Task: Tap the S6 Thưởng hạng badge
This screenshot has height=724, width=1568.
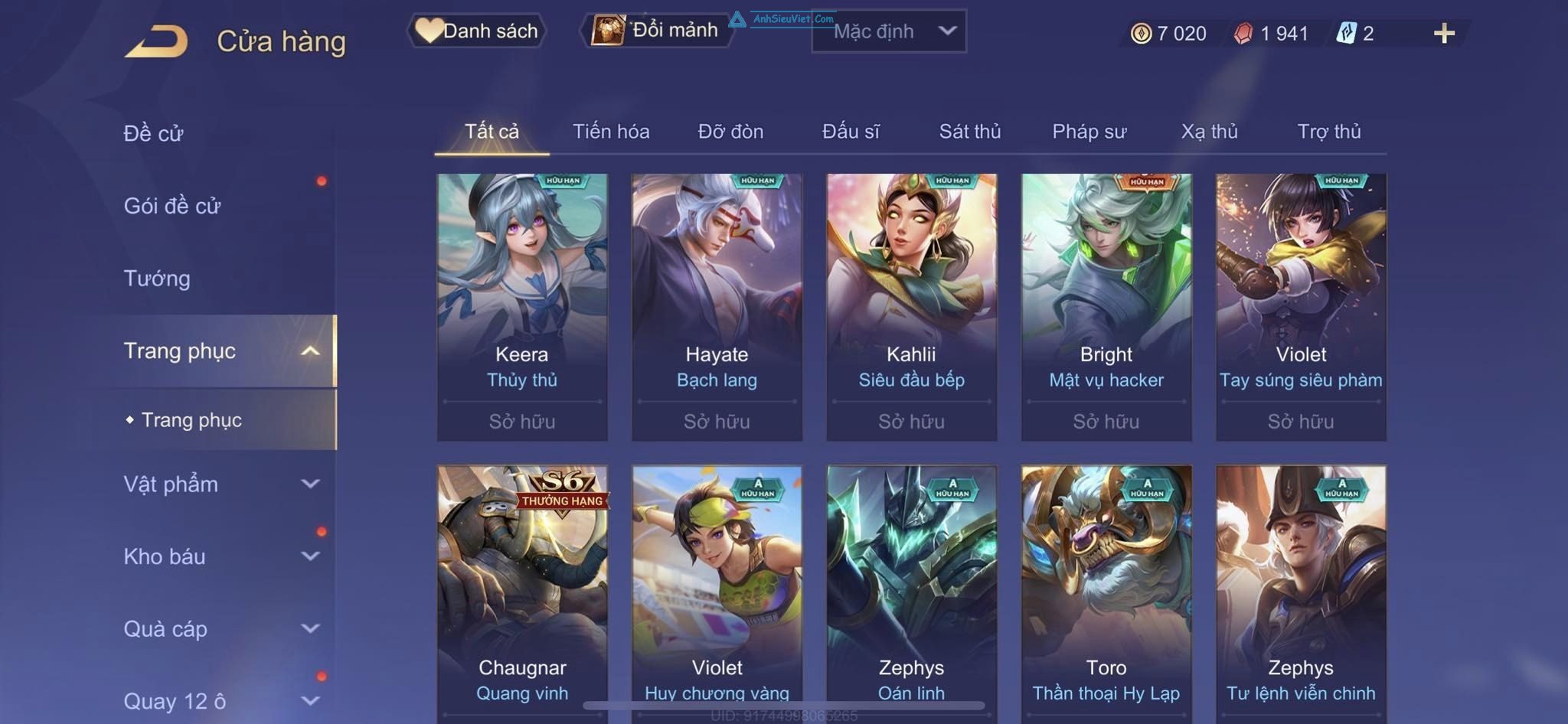Action: [x=562, y=491]
